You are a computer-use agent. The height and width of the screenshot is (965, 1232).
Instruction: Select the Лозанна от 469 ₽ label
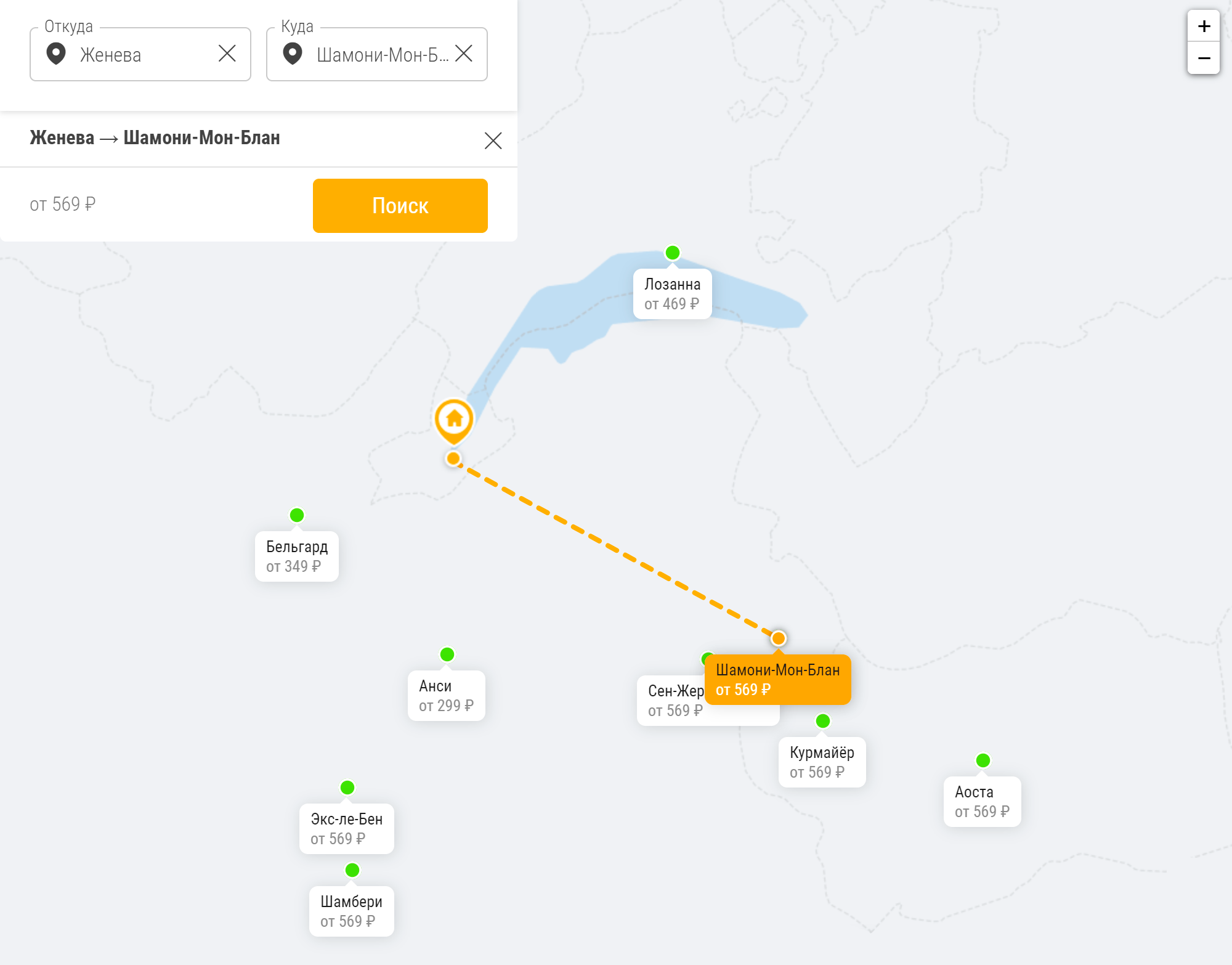(x=673, y=294)
